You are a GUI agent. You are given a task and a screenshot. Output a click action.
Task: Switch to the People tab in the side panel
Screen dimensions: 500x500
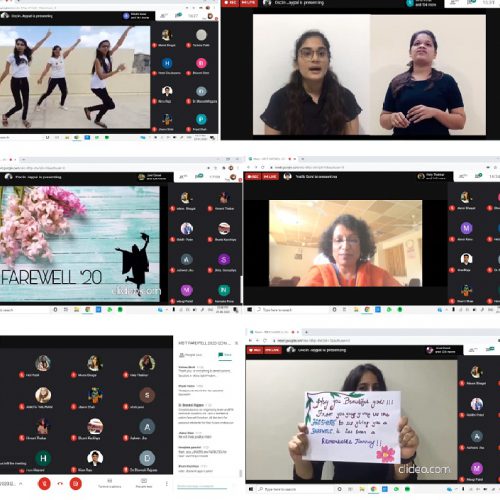click(x=191, y=355)
